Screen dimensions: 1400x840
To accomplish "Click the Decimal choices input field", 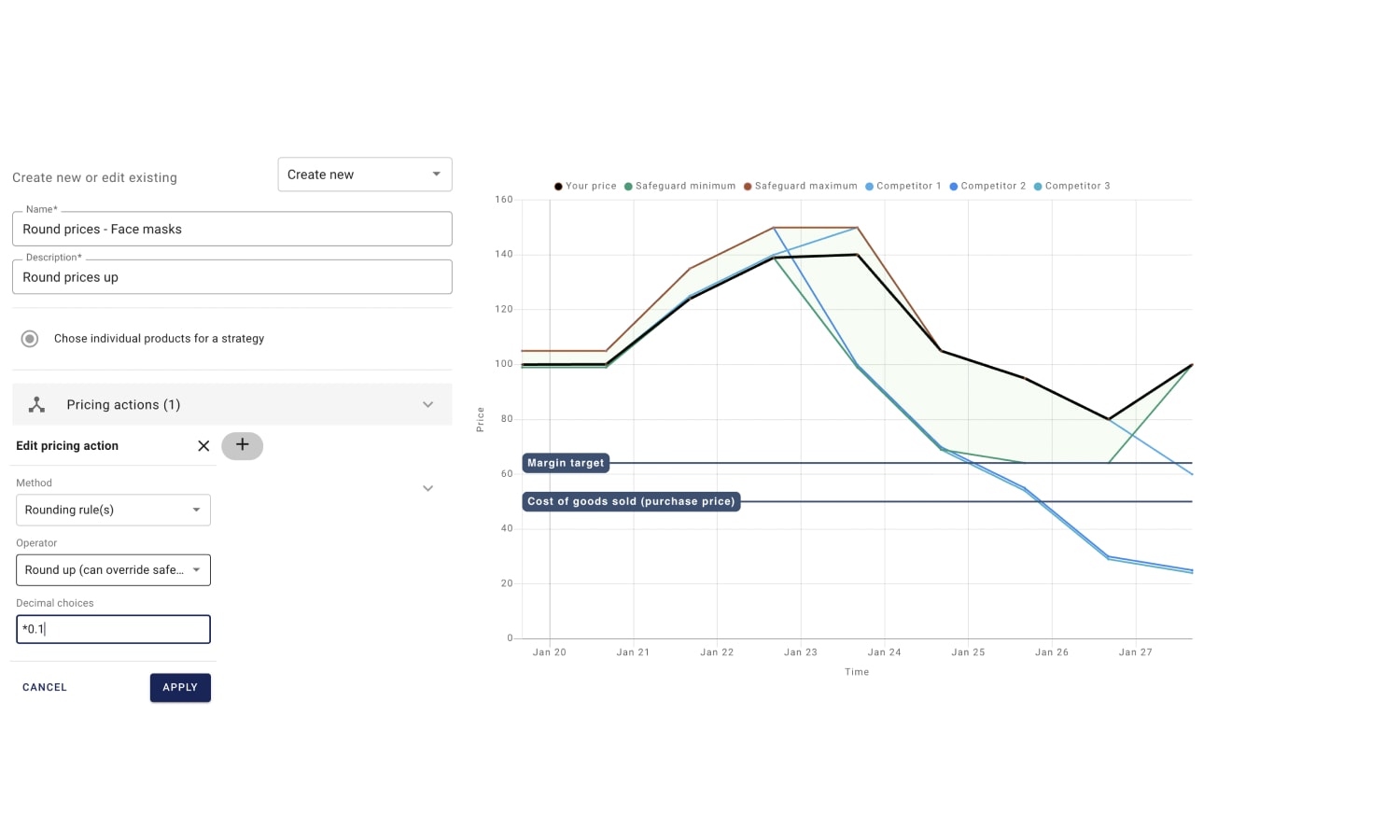I will click(113, 629).
